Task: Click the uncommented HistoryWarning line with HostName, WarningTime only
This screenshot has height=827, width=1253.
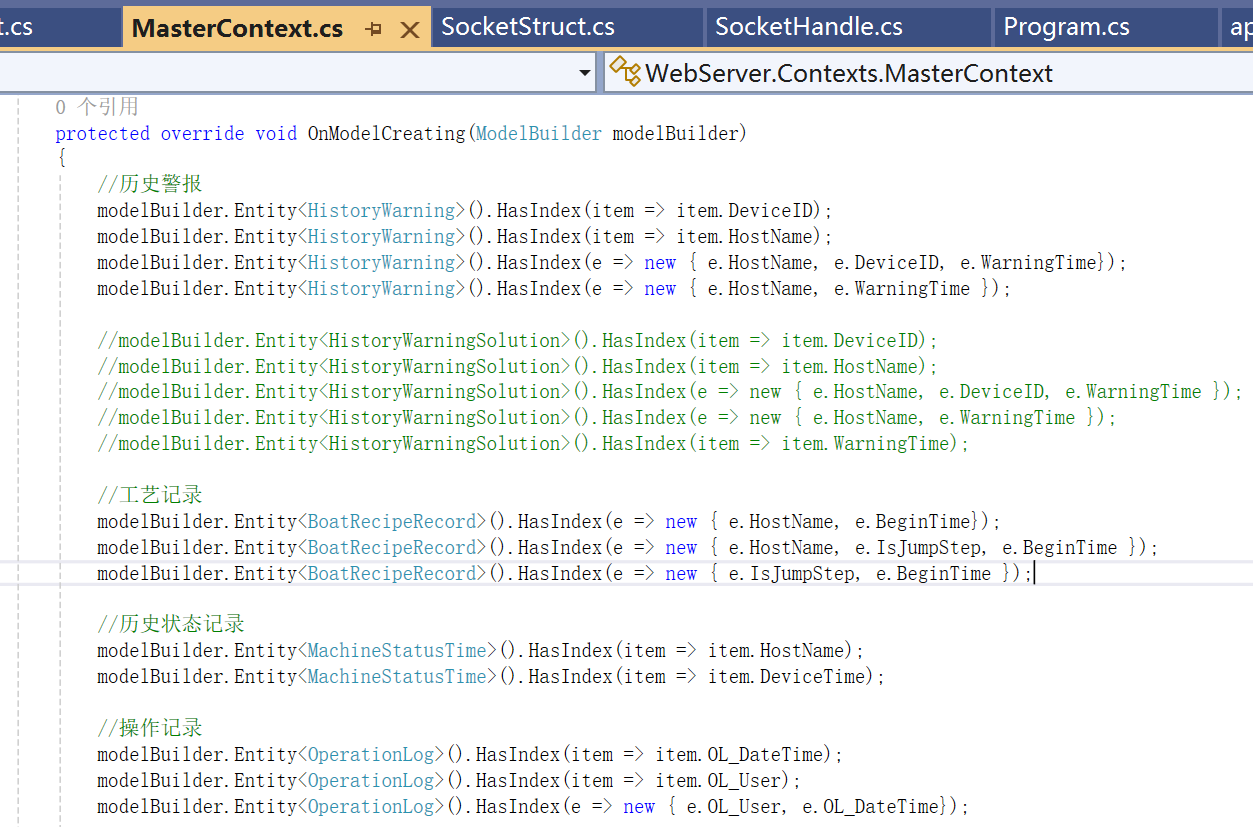Action: (x=554, y=288)
